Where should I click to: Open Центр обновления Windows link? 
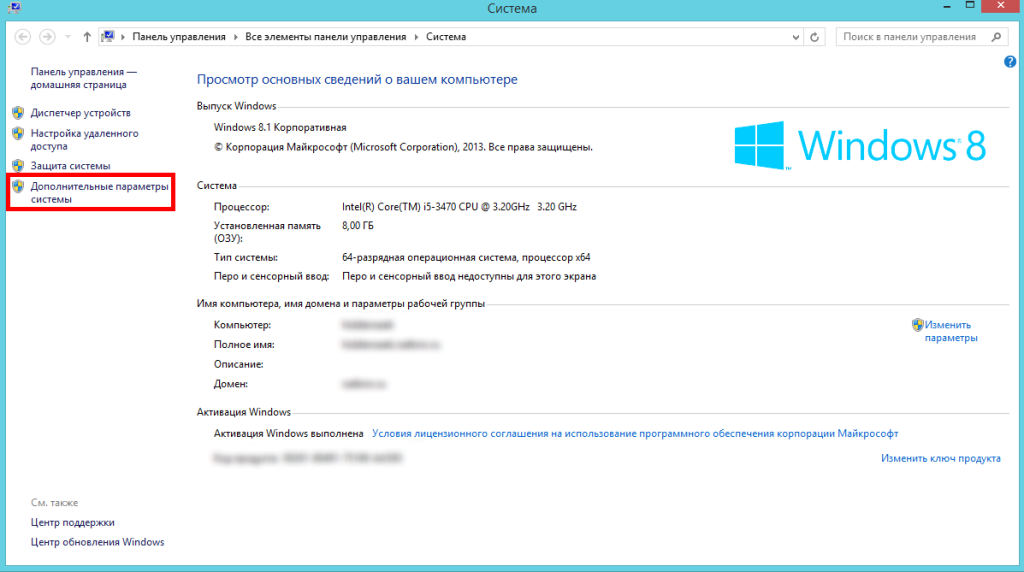(97, 542)
